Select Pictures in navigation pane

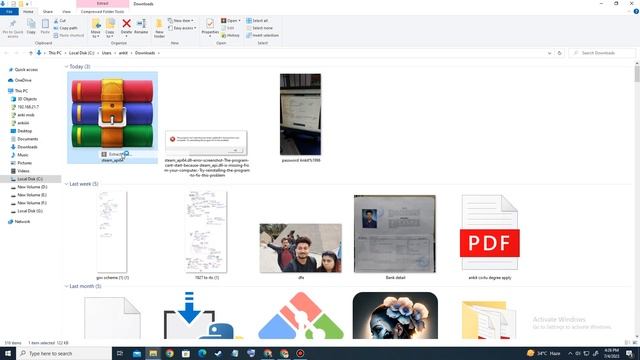pos(24,163)
